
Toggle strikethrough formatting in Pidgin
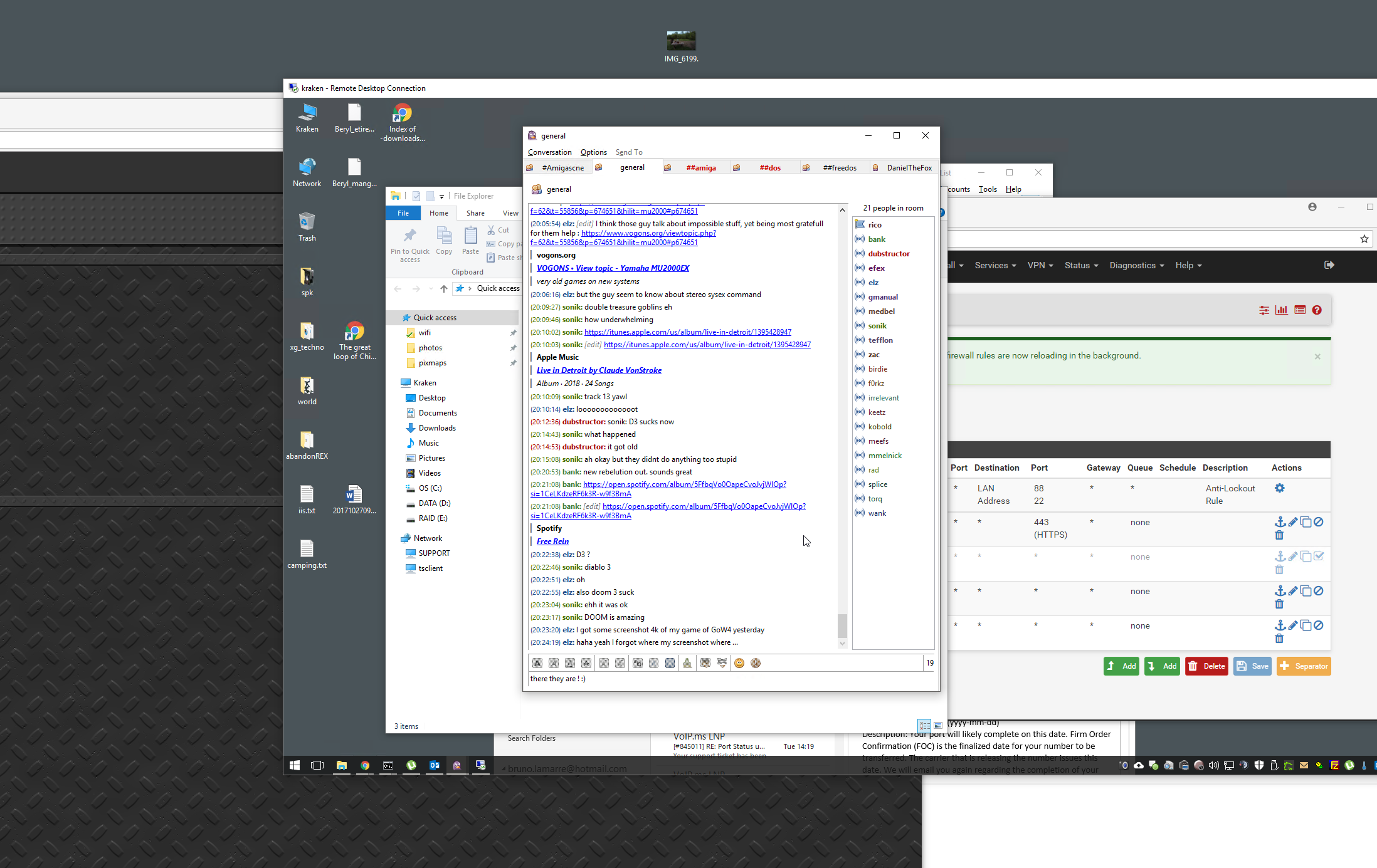coord(586,663)
